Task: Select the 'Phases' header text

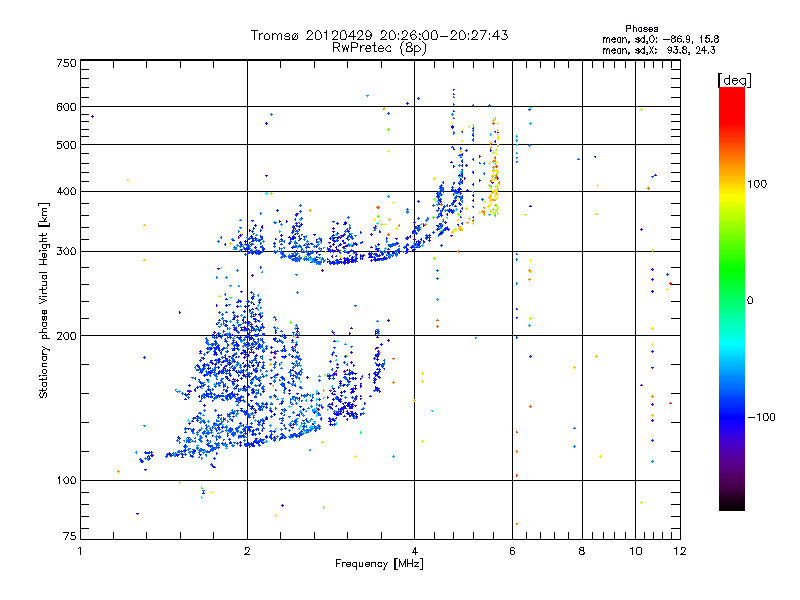Action: point(642,29)
